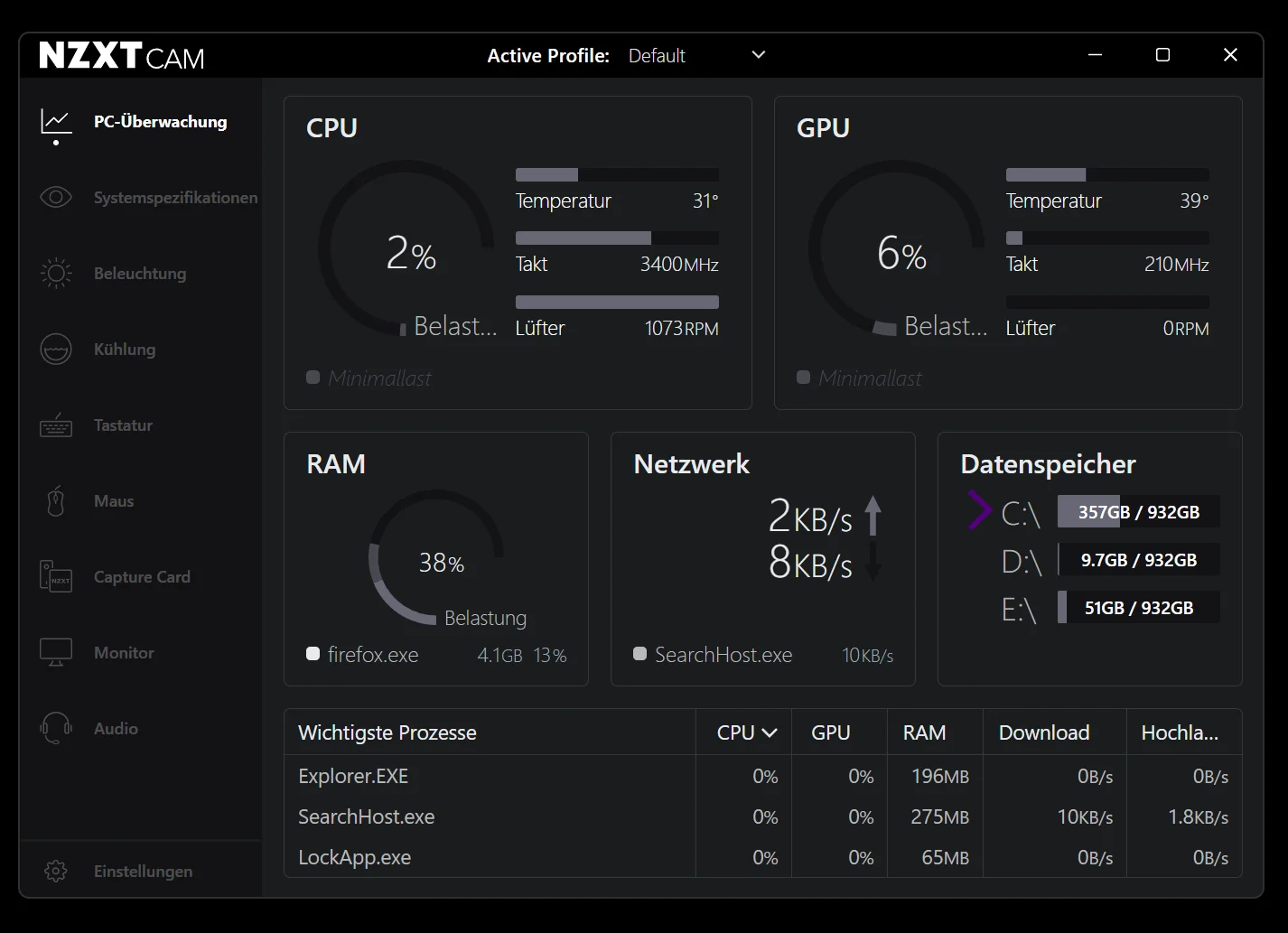Click SearchHost.exe in the Netzwerk card

[x=723, y=655]
